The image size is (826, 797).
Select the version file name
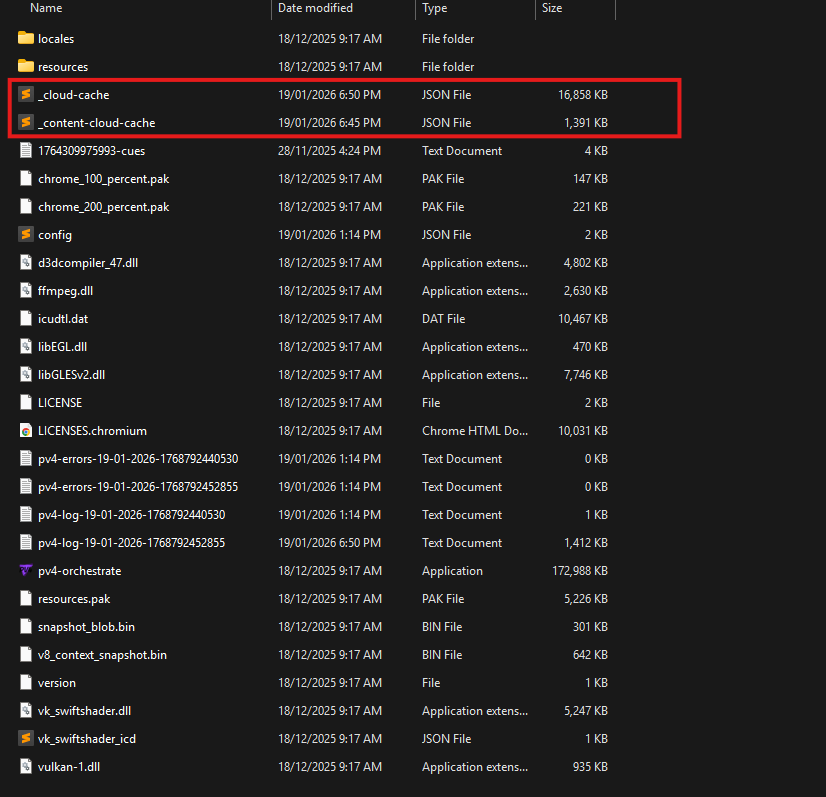tap(56, 683)
